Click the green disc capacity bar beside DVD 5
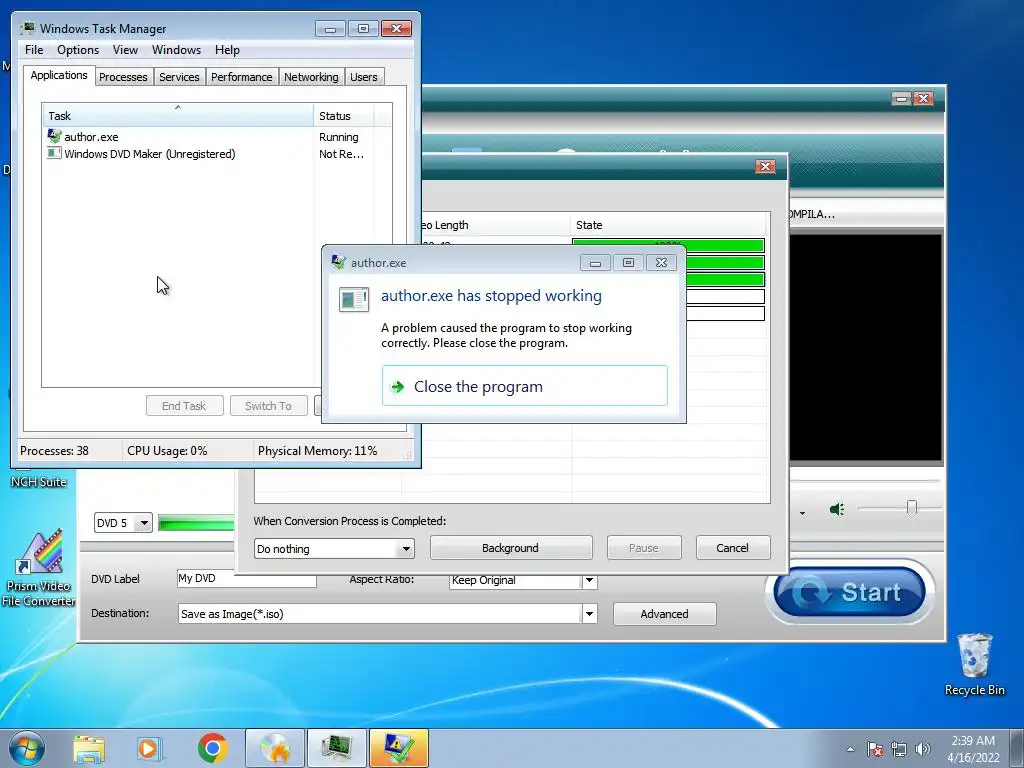1024x768 pixels. [x=196, y=523]
